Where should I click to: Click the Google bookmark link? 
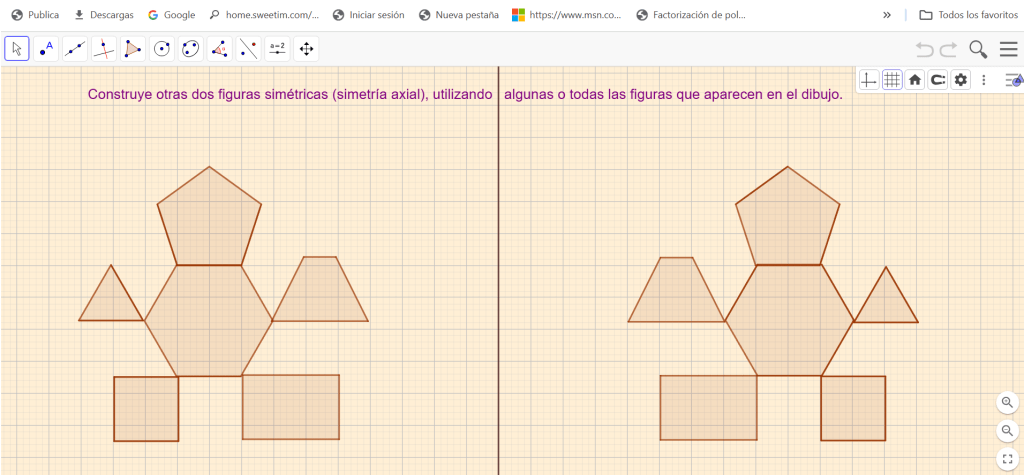pyautogui.click(x=171, y=15)
